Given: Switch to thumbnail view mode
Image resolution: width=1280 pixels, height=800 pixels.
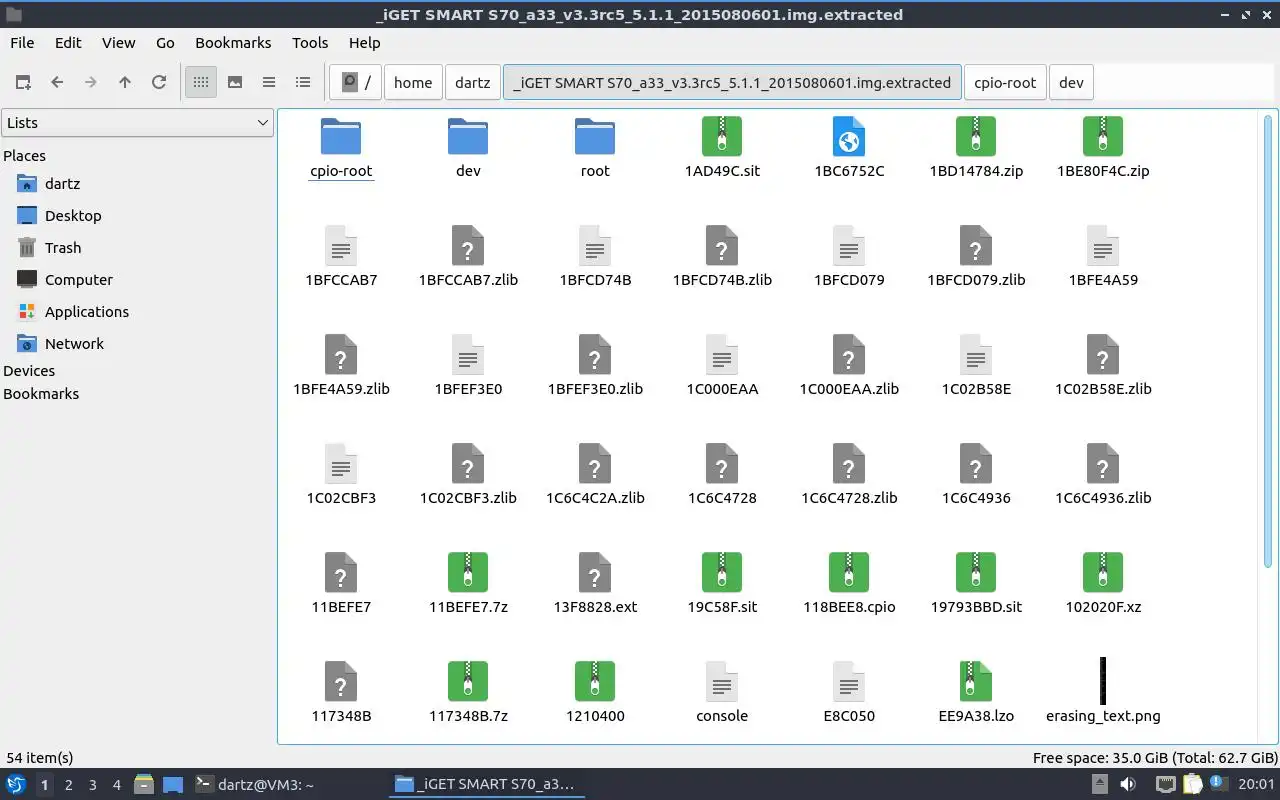Looking at the screenshot, I should pos(235,83).
